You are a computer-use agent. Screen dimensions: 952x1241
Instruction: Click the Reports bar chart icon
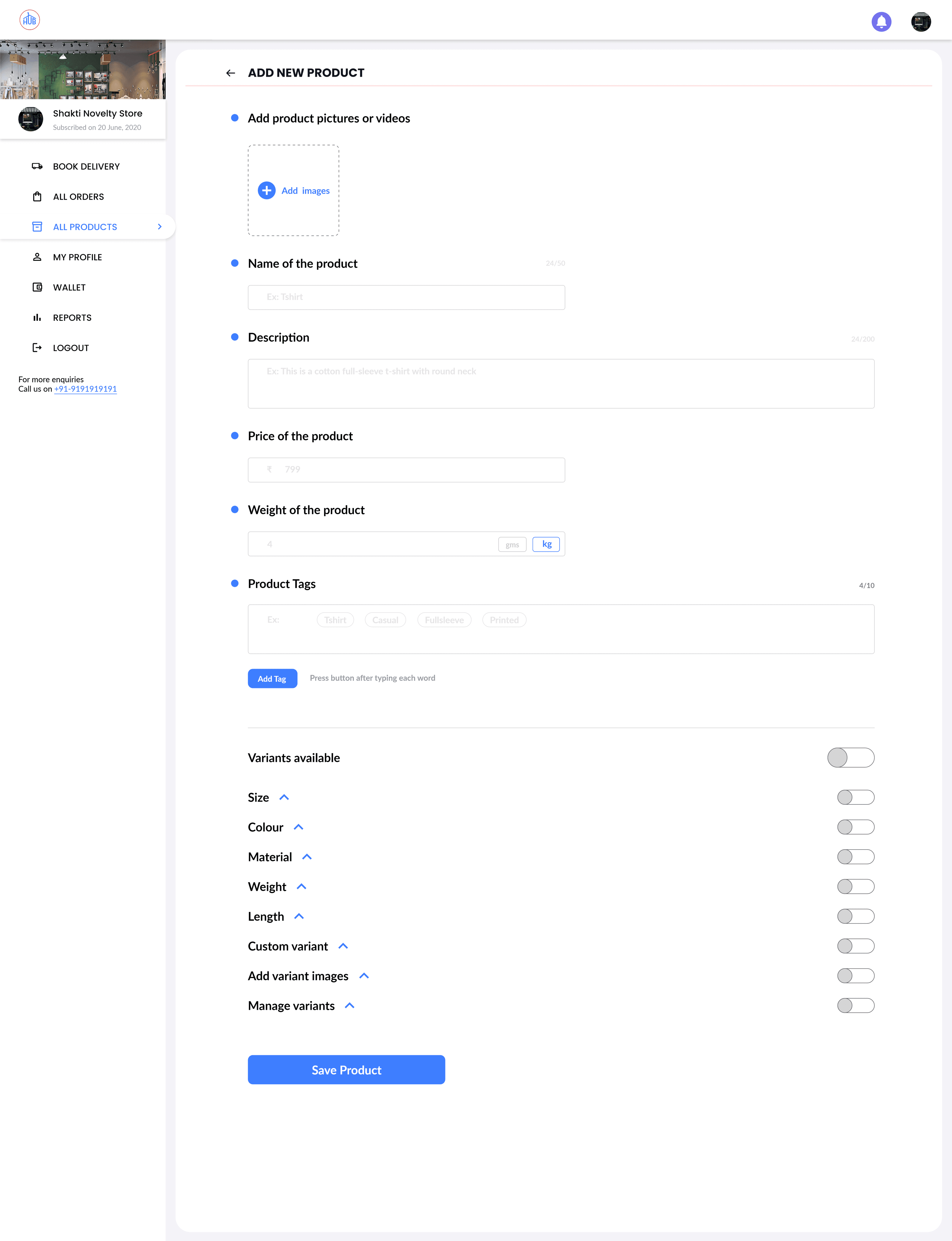coord(37,318)
